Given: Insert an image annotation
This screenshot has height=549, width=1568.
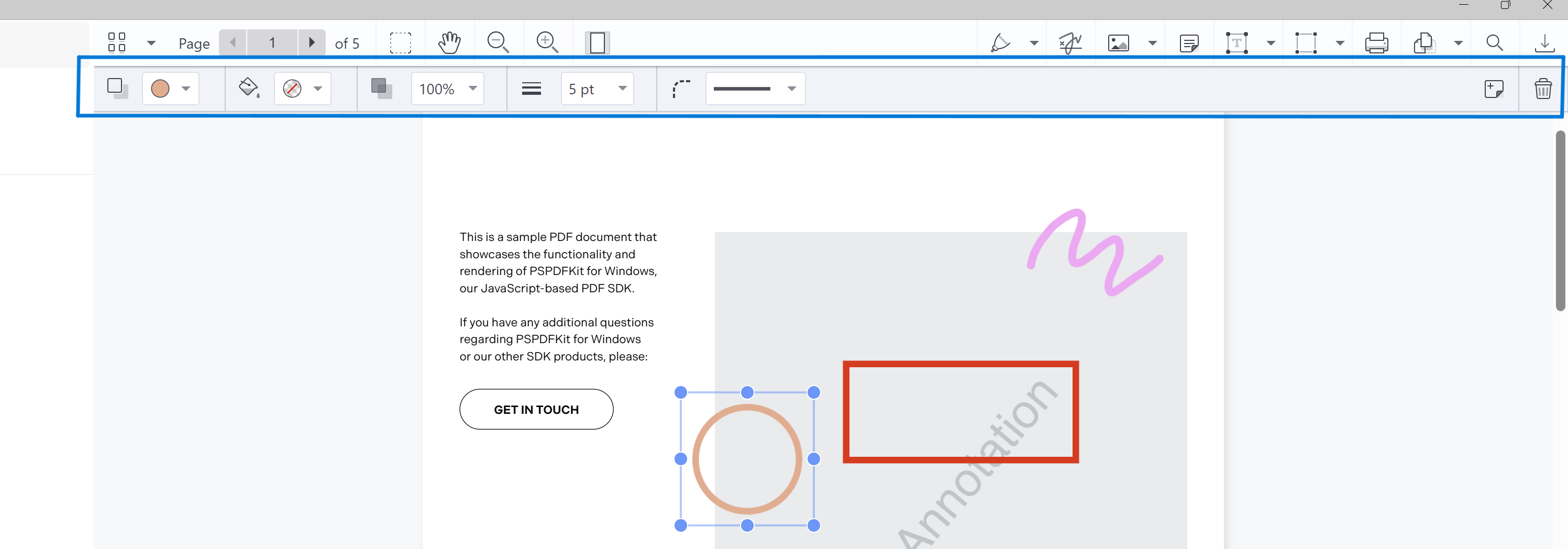Looking at the screenshot, I should [1119, 42].
